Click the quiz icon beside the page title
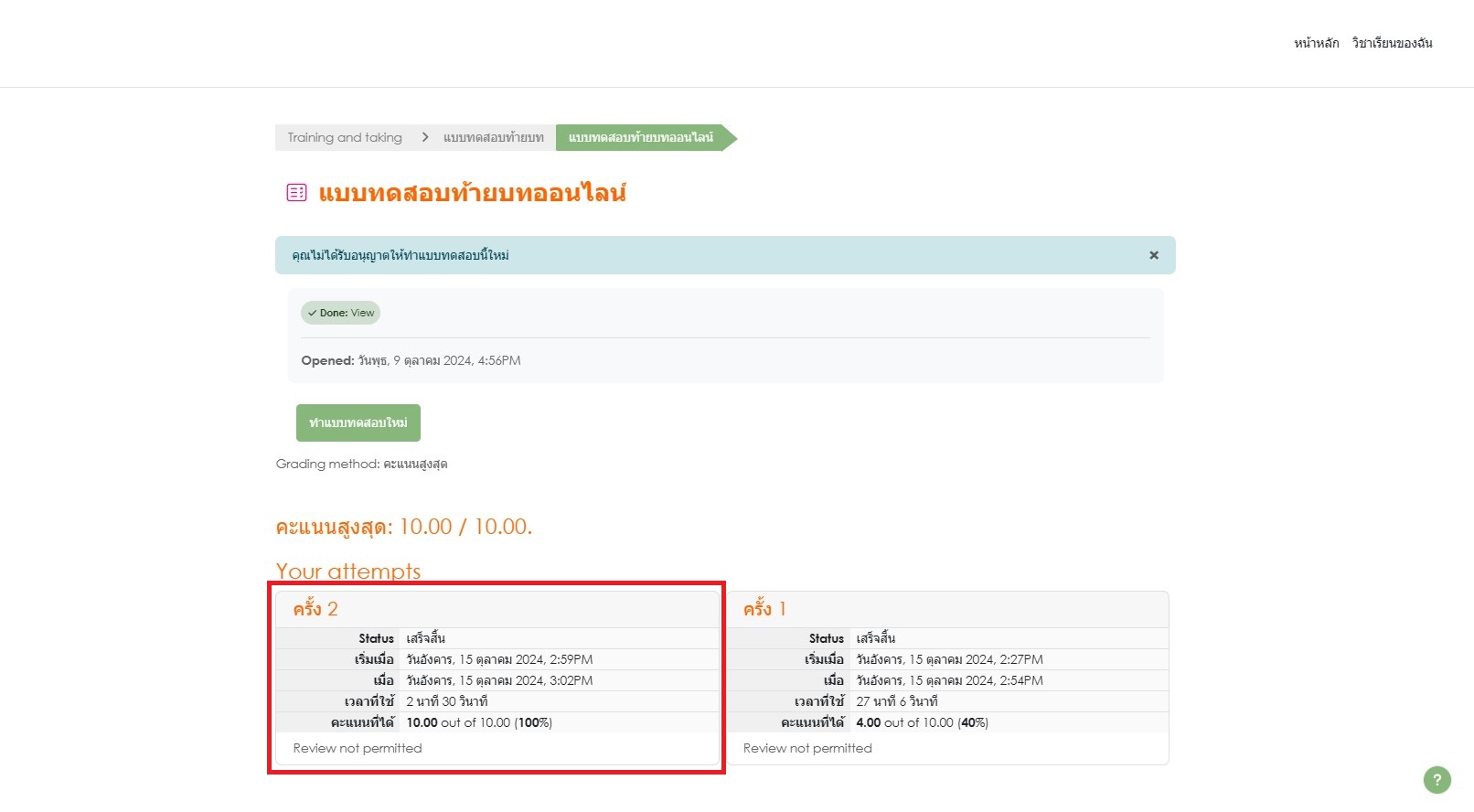This screenshot has height=812, width=1474. click(296, 192)
